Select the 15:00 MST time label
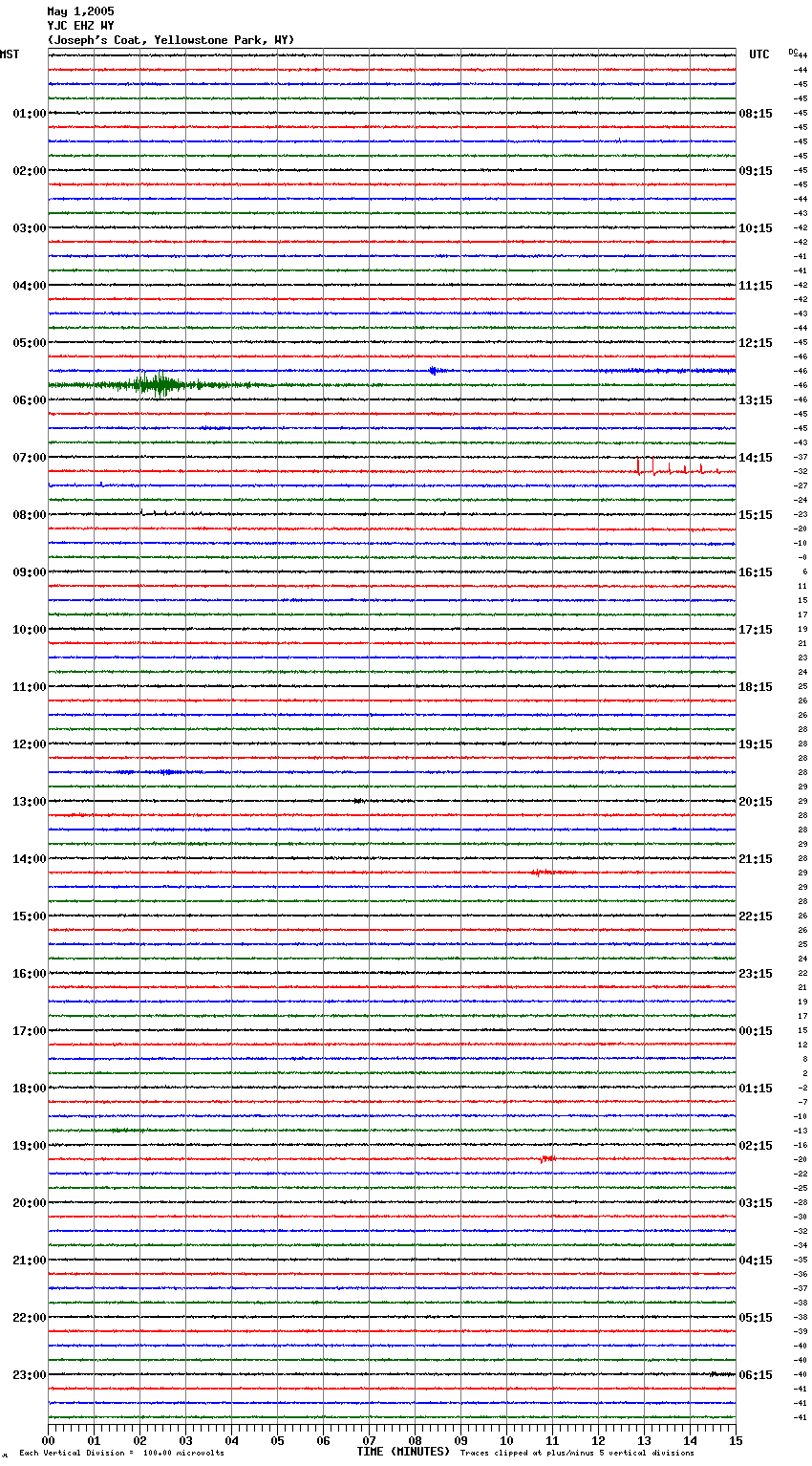The width and height of the screenshot is (812, 1466). tap(29, 916)
